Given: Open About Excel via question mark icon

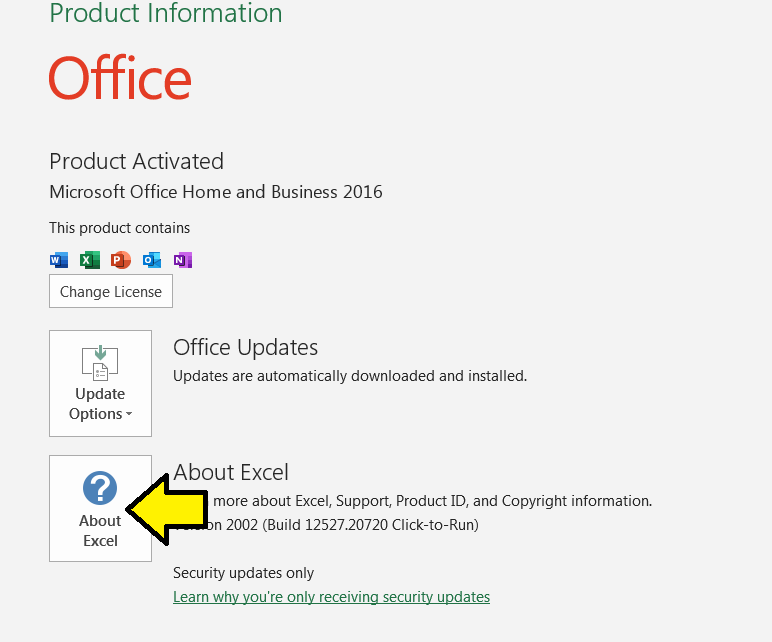Looking at the screenshot, I should [x=100, y=489].
